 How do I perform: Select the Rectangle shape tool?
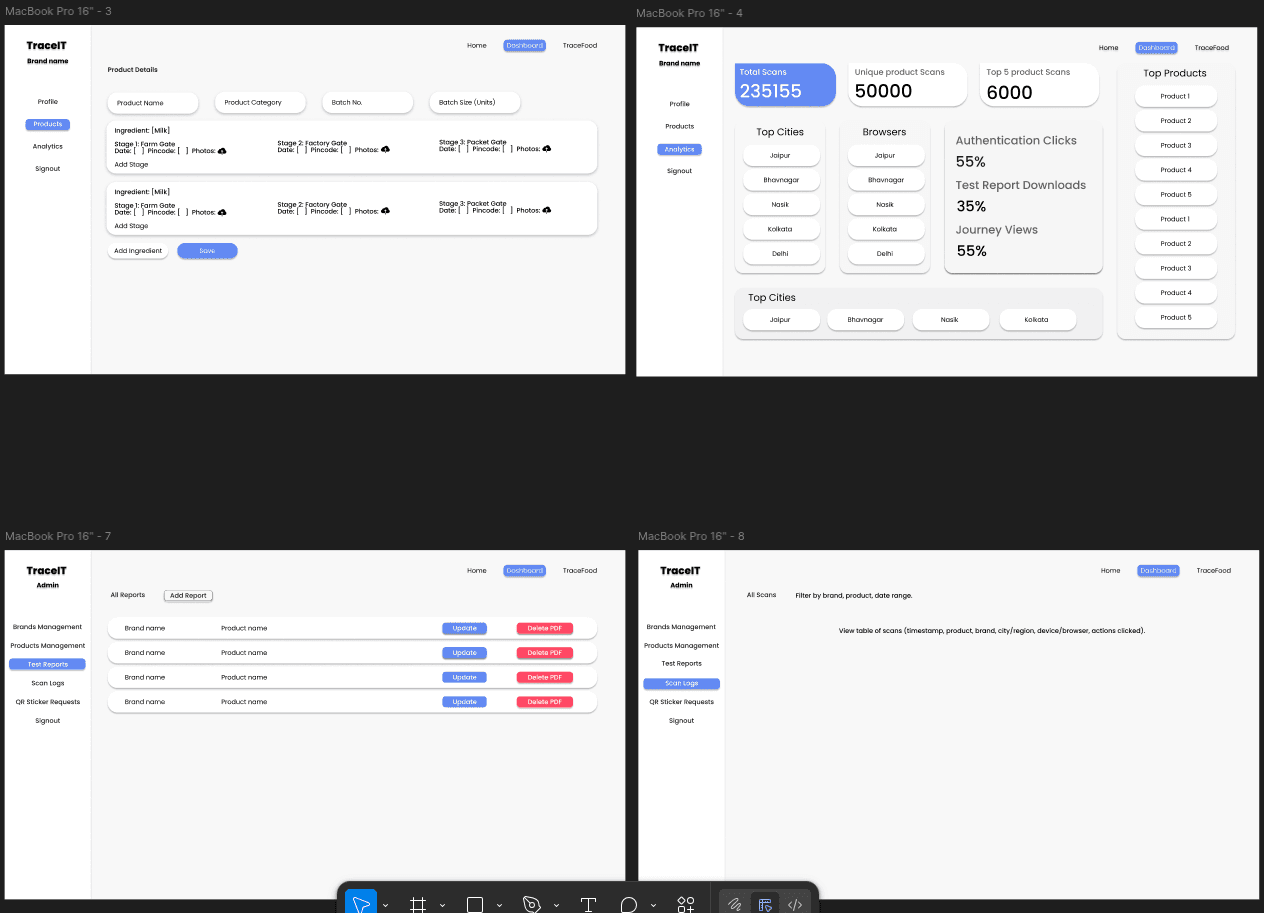pyautogui.click(x=475, y=904)
